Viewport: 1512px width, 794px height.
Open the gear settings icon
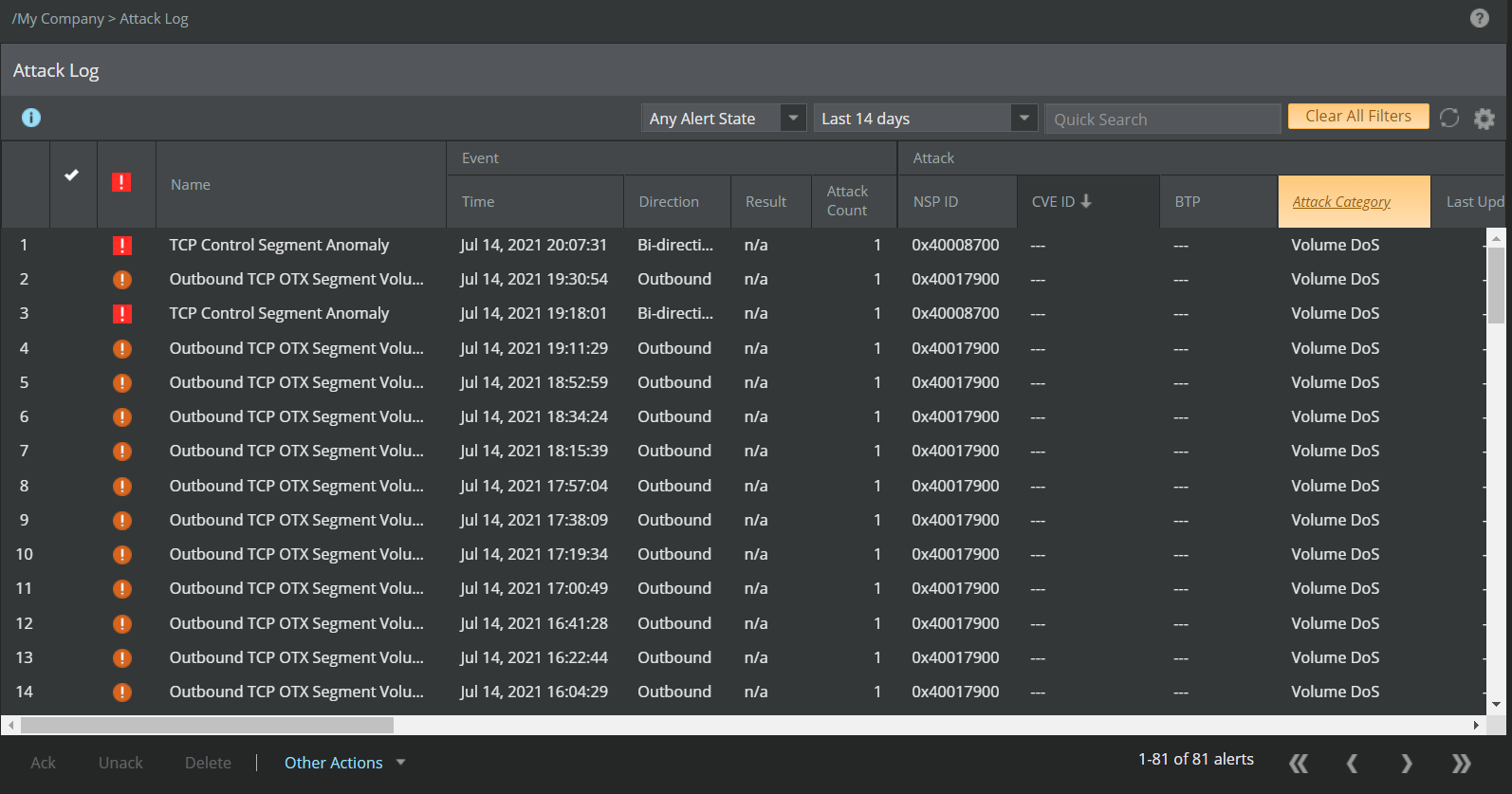(x=1484, y=119)
